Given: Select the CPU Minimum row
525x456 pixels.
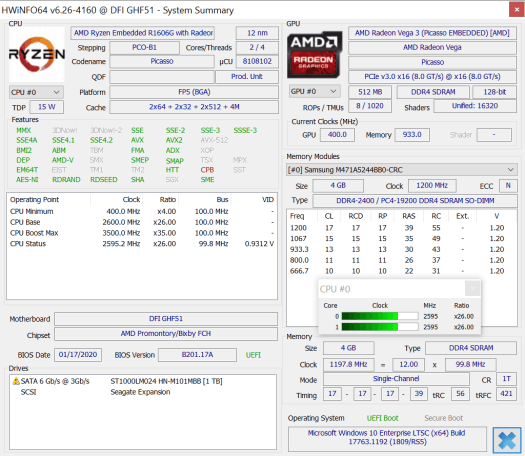Looking at the screenshot, I should [x=142, y=212].
